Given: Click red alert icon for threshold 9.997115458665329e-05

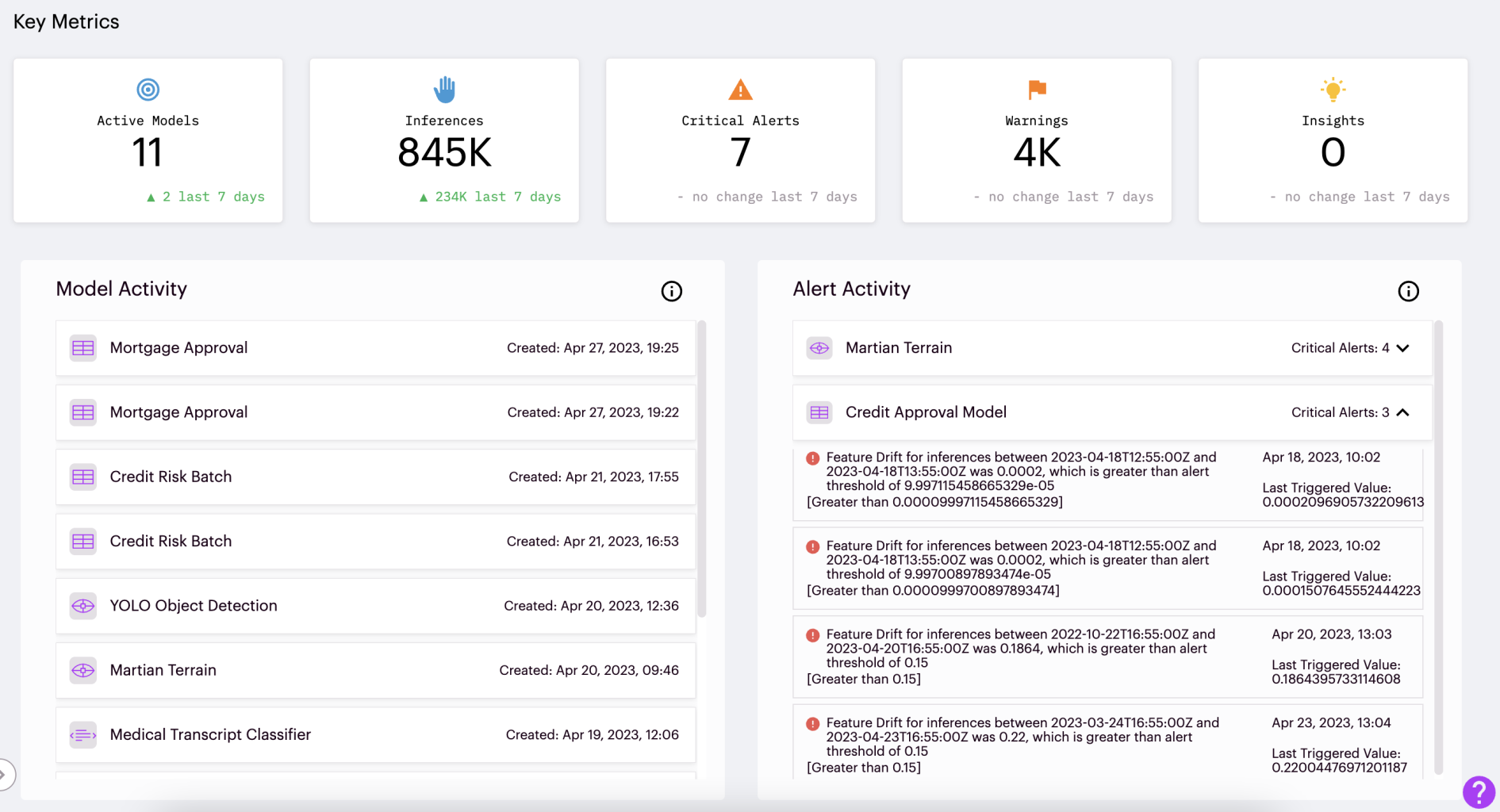Looking at the screenshot, I should [x=812, y=458].
